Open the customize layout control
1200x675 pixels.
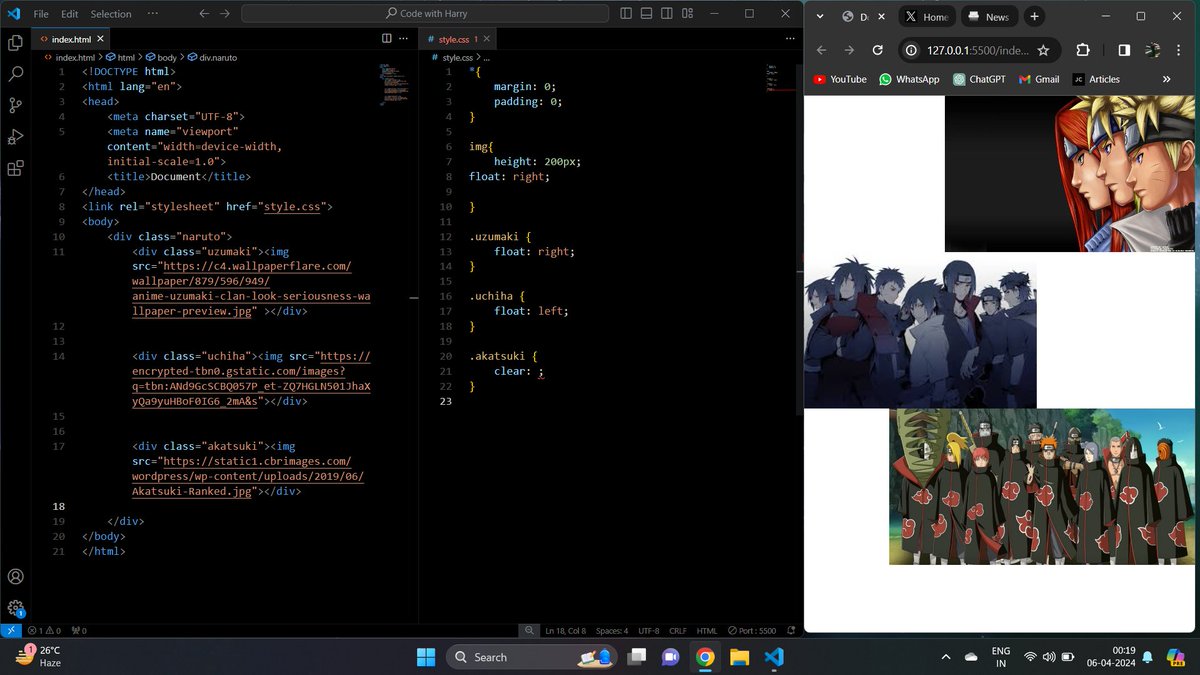click(687, 14)
